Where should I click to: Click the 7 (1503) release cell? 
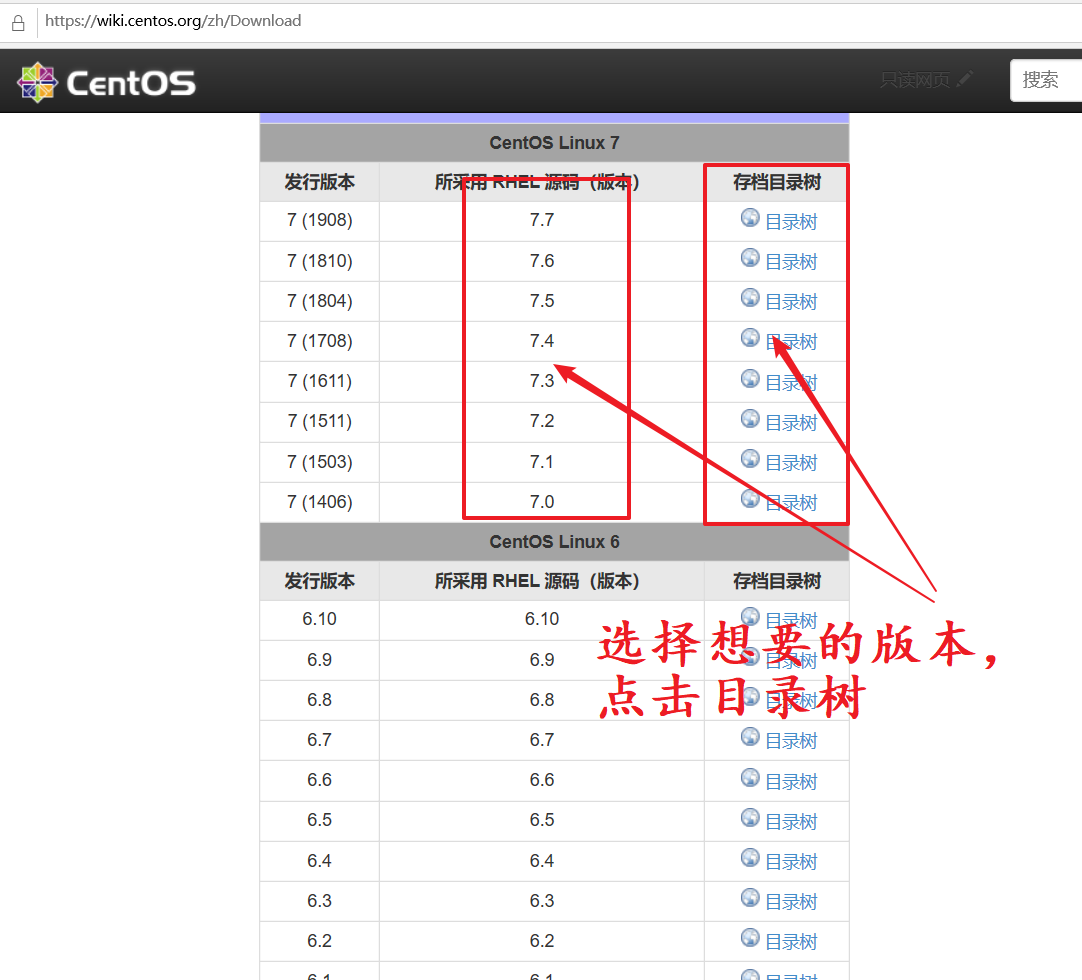pyautogui.click(x=319, y=462)
